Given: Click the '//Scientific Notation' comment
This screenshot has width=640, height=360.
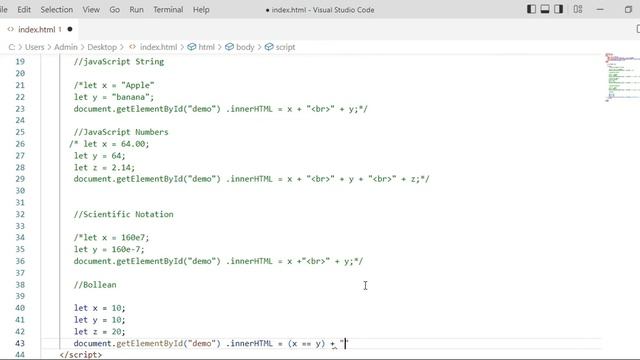Looking at the screenshot, I should 123,214.
